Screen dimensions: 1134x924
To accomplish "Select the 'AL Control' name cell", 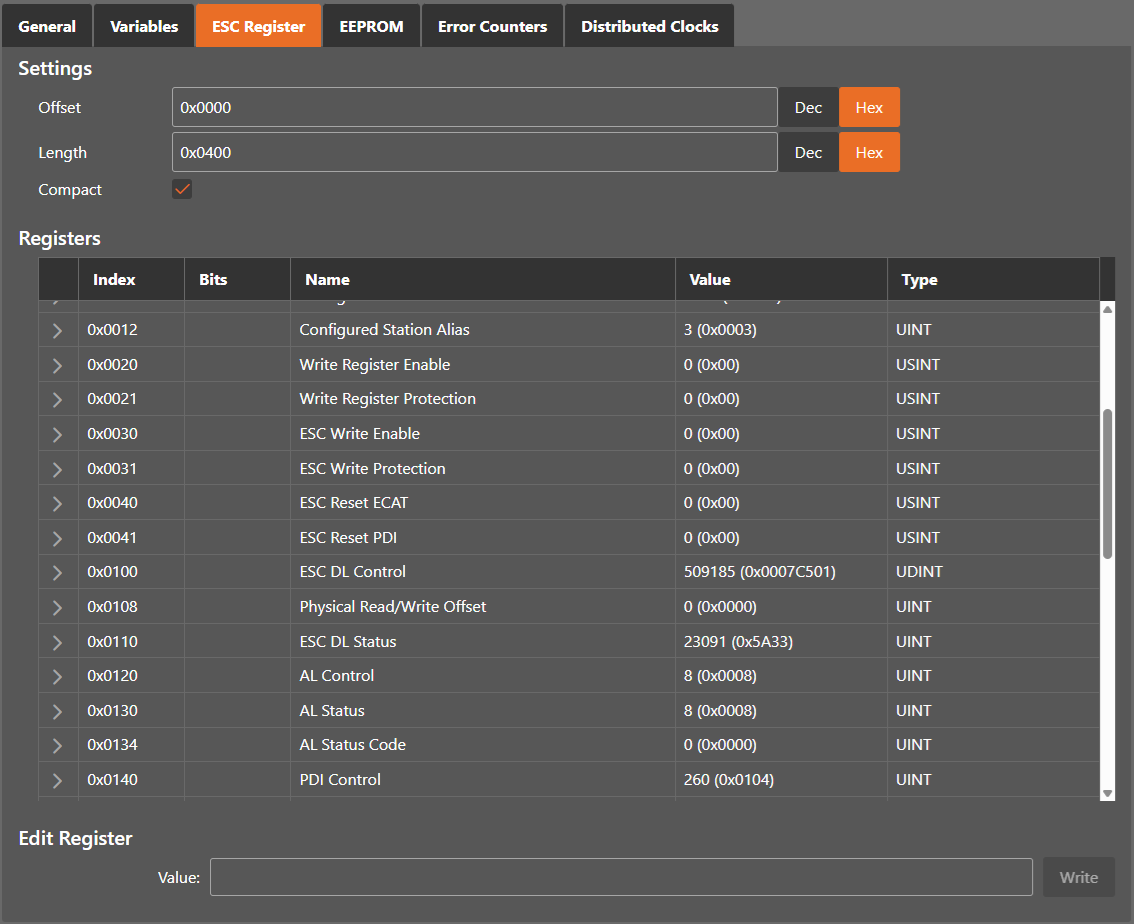I will (482, 675).
